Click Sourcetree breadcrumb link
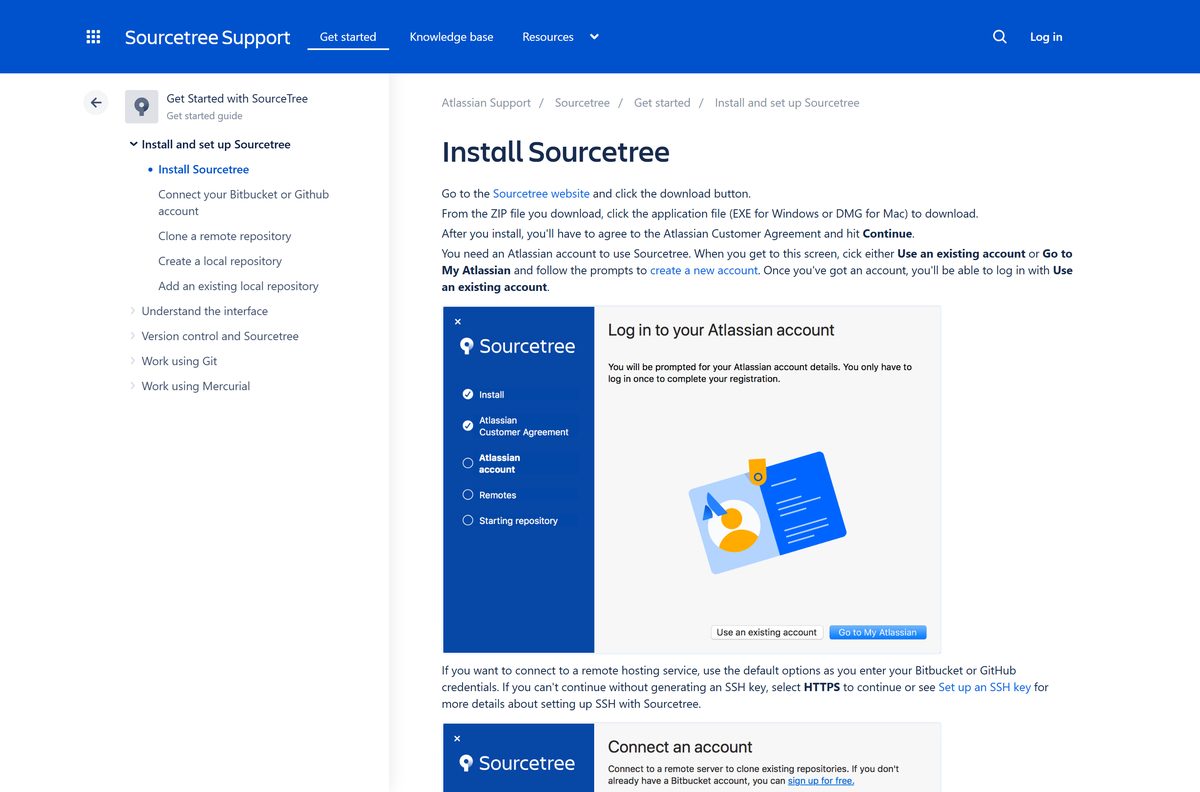1200x792 pixels. (582, 103)
